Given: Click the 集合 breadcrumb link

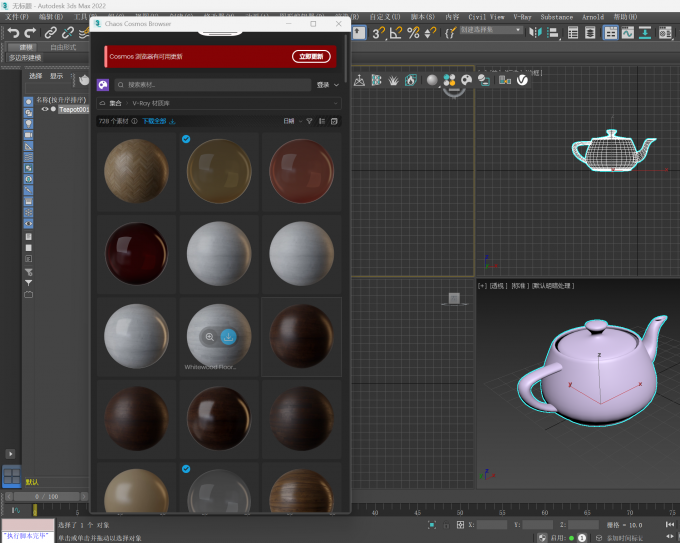Looking at the screenshot, I should (x=115, y=103).
